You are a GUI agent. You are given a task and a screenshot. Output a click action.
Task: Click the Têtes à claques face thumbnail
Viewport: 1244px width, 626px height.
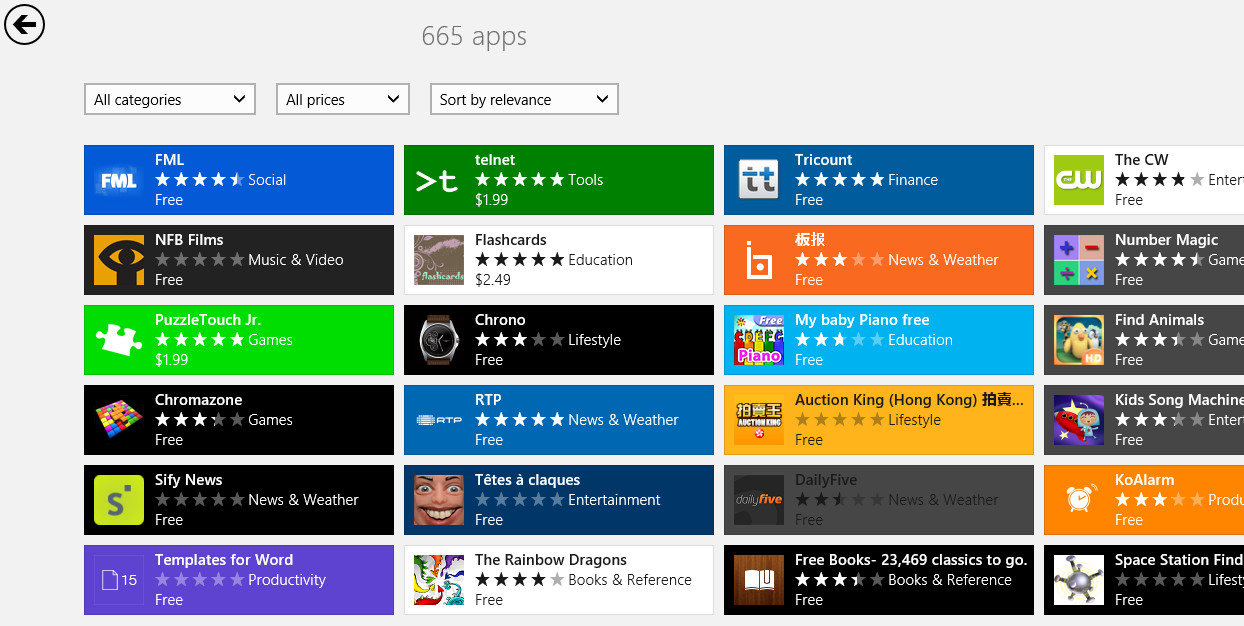[x=439, y=500]
